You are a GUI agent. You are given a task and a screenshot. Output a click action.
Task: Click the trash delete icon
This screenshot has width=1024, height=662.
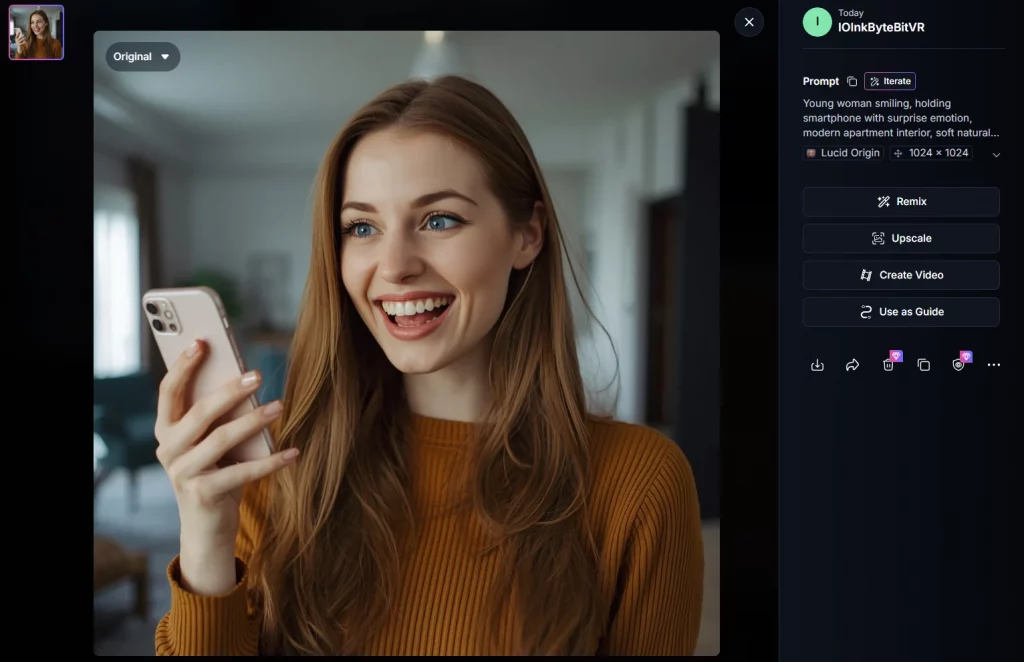coord(888,366)
